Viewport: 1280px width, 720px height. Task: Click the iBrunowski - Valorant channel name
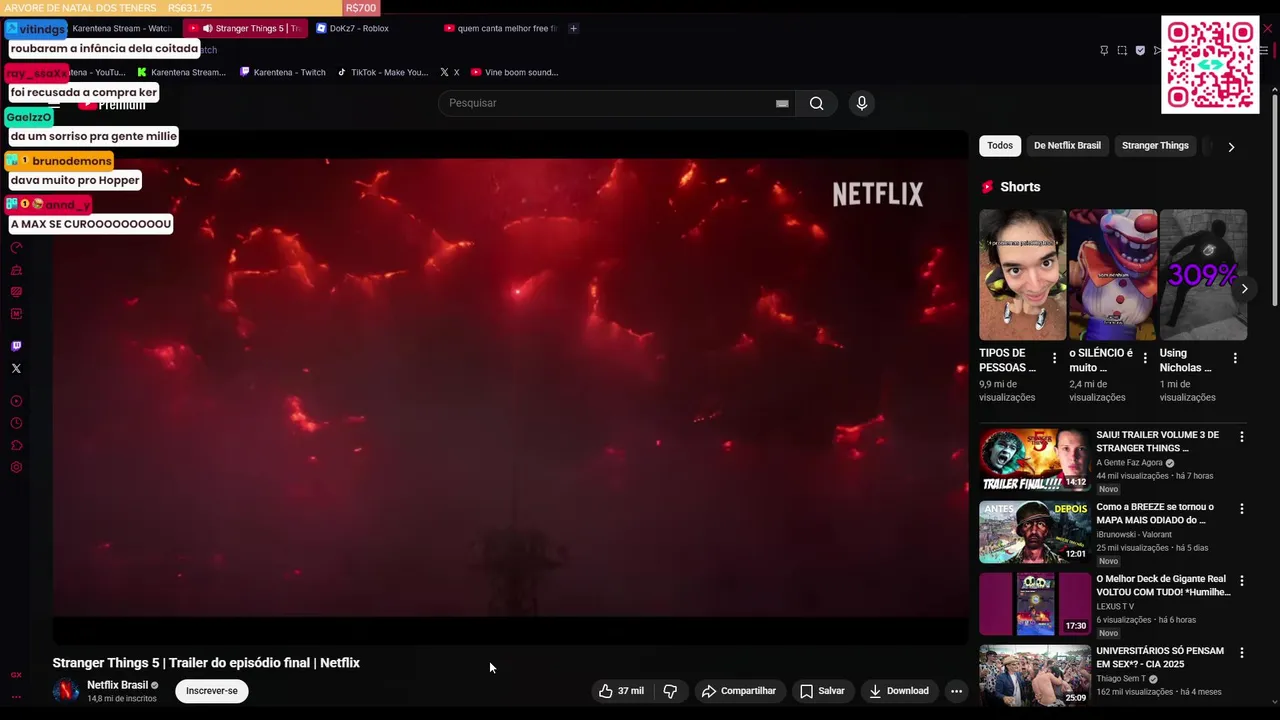click(x=1134, y=535)
